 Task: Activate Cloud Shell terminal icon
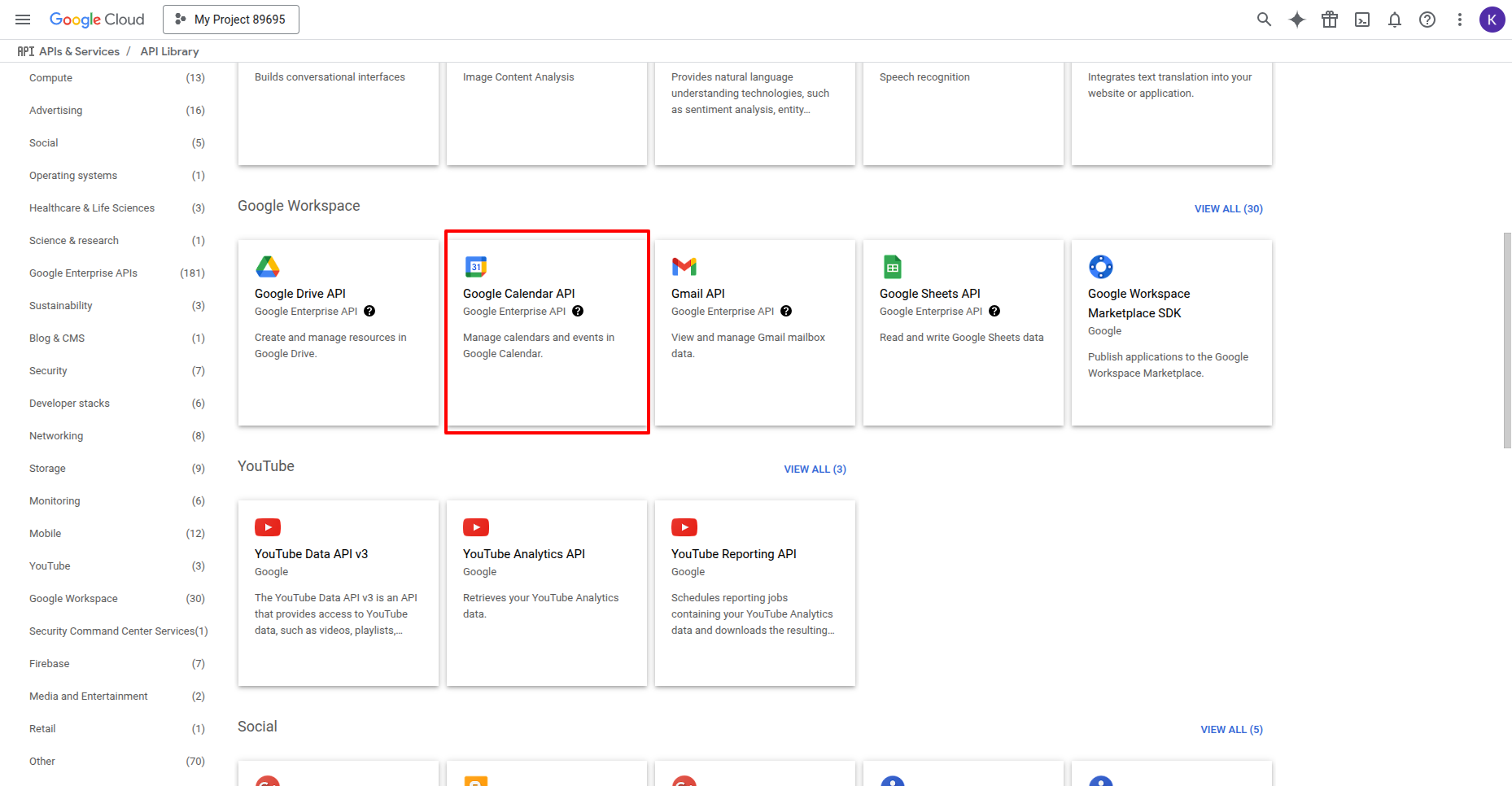pos(1362,20)
